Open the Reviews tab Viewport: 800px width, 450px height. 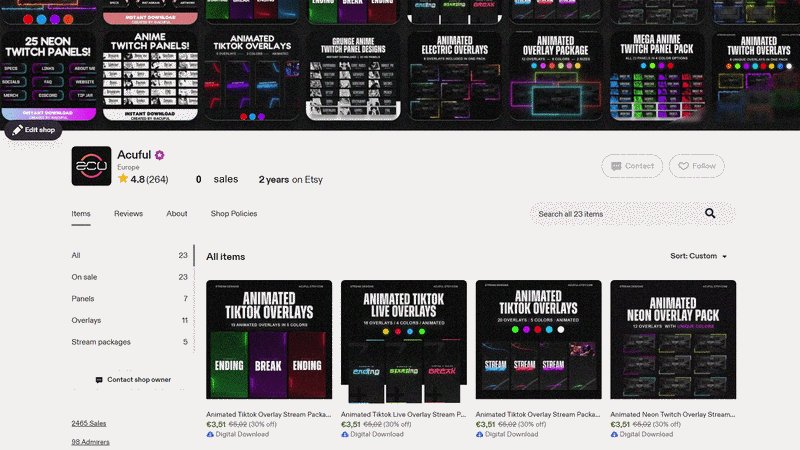click(x=128, y=214)
